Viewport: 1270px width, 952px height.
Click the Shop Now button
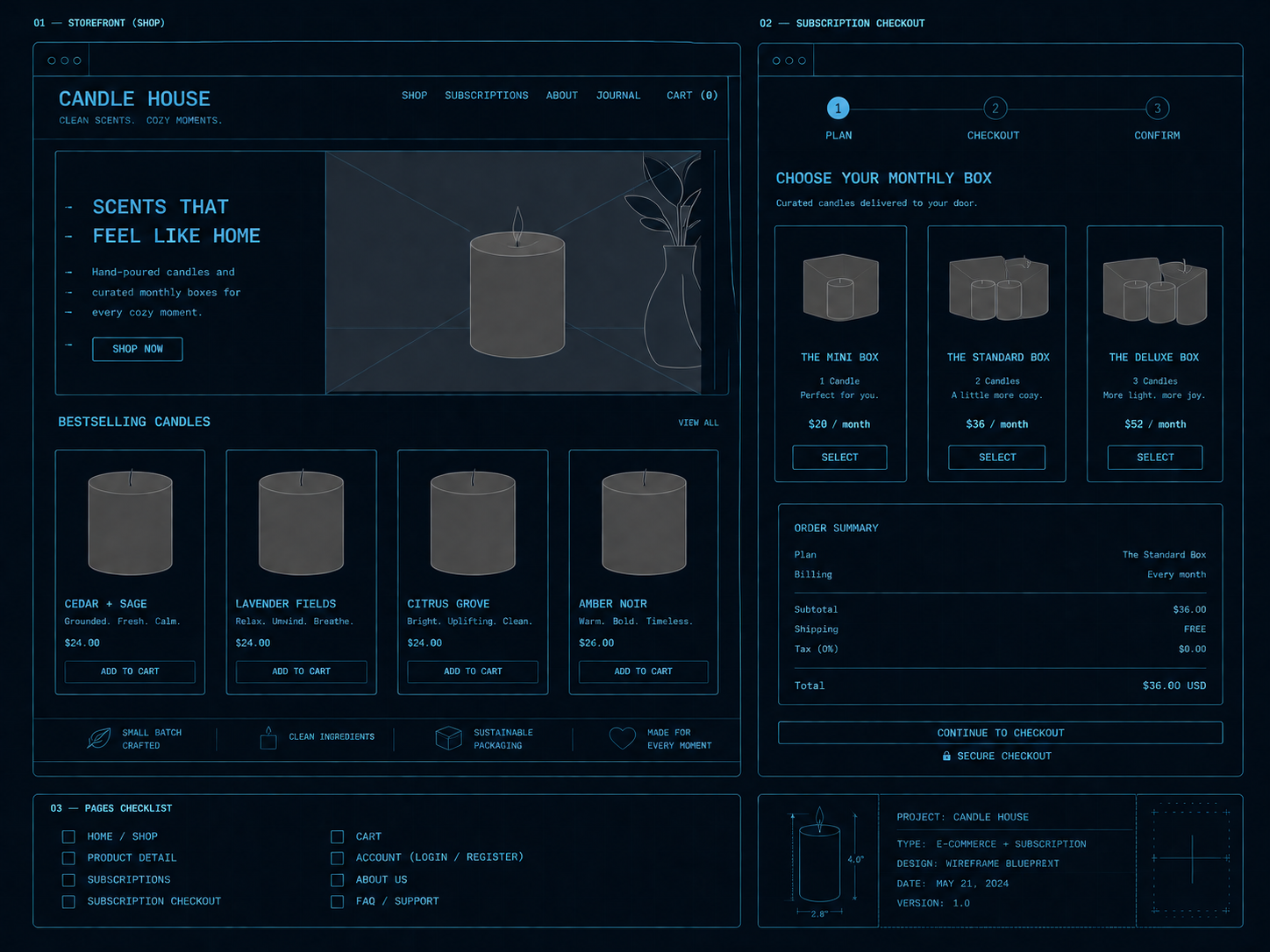(x=138, y=349)
